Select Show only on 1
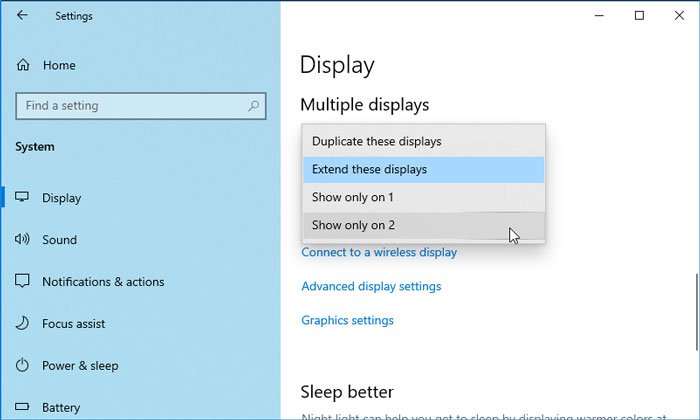 coord(423,197)
